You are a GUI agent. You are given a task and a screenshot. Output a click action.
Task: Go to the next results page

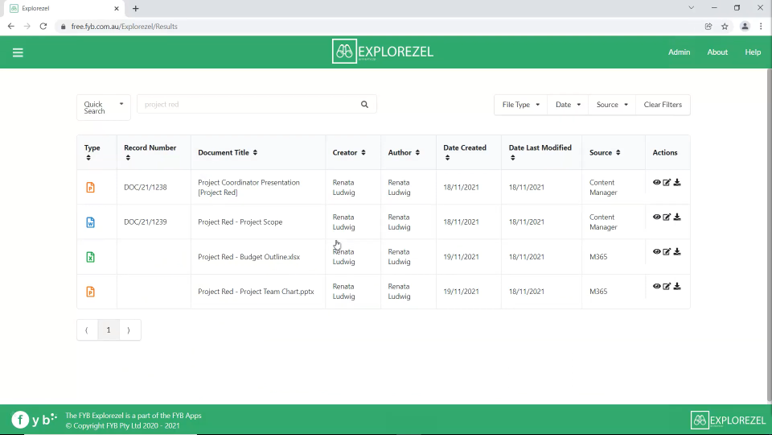click(x=129, y=330)
